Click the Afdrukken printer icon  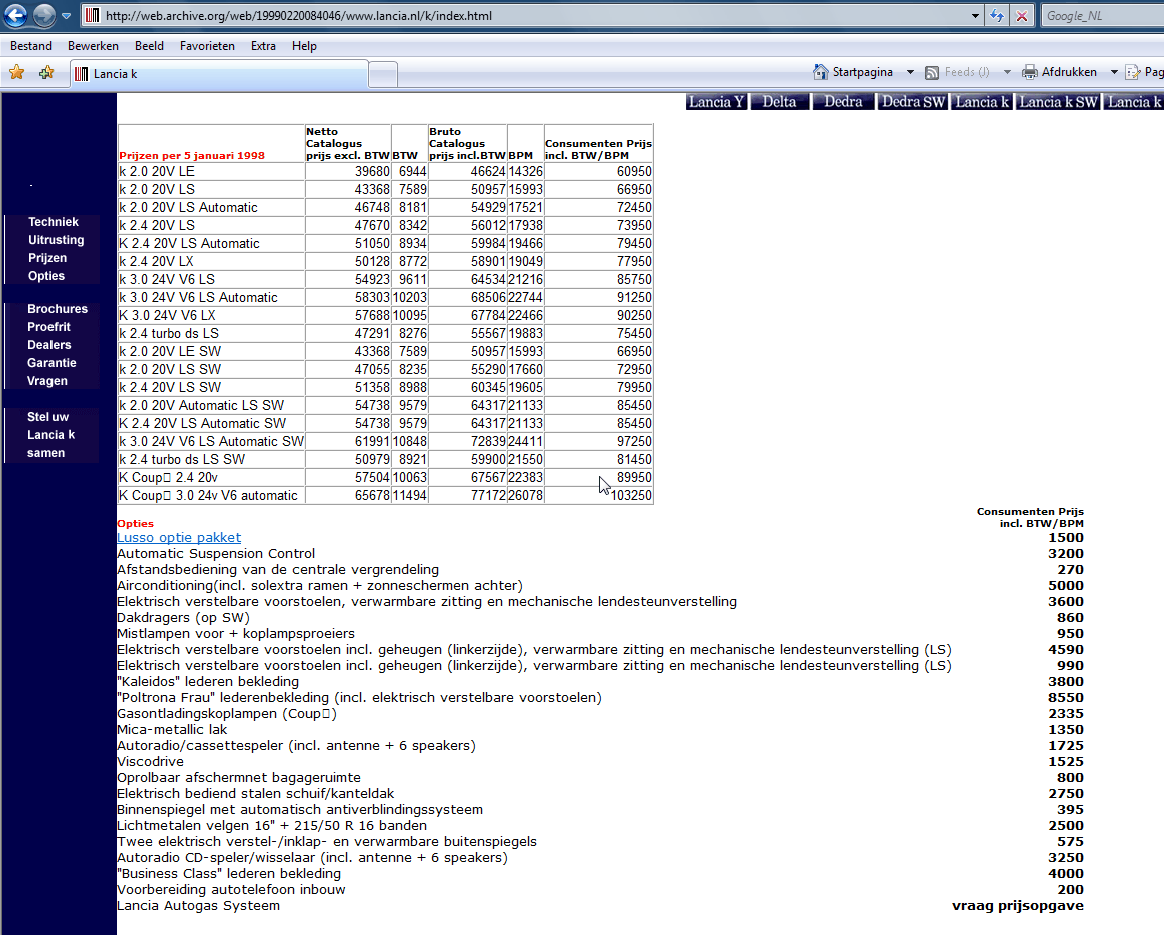pos(1030,72)
